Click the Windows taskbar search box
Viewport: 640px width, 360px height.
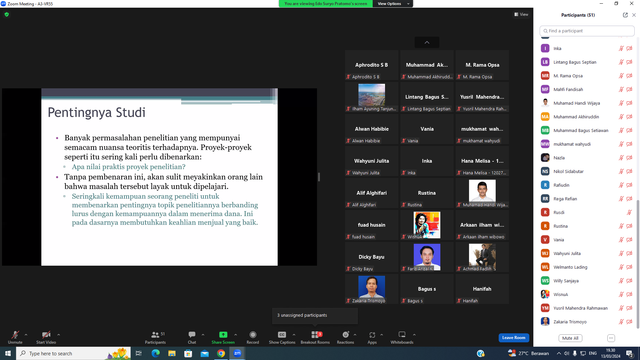pyautogui.click(x=73, y=353)
